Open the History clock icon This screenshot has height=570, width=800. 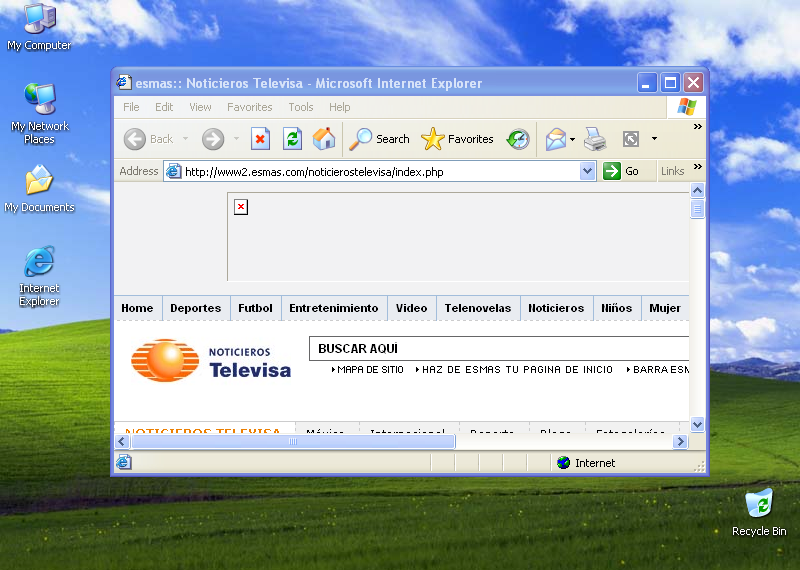coord(518,139)
